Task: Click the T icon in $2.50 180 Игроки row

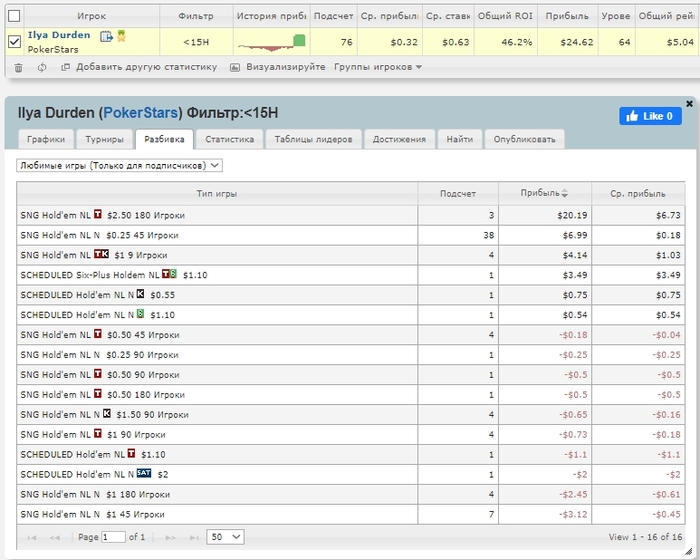Action: pyautogui.click(x=98, y=214)
